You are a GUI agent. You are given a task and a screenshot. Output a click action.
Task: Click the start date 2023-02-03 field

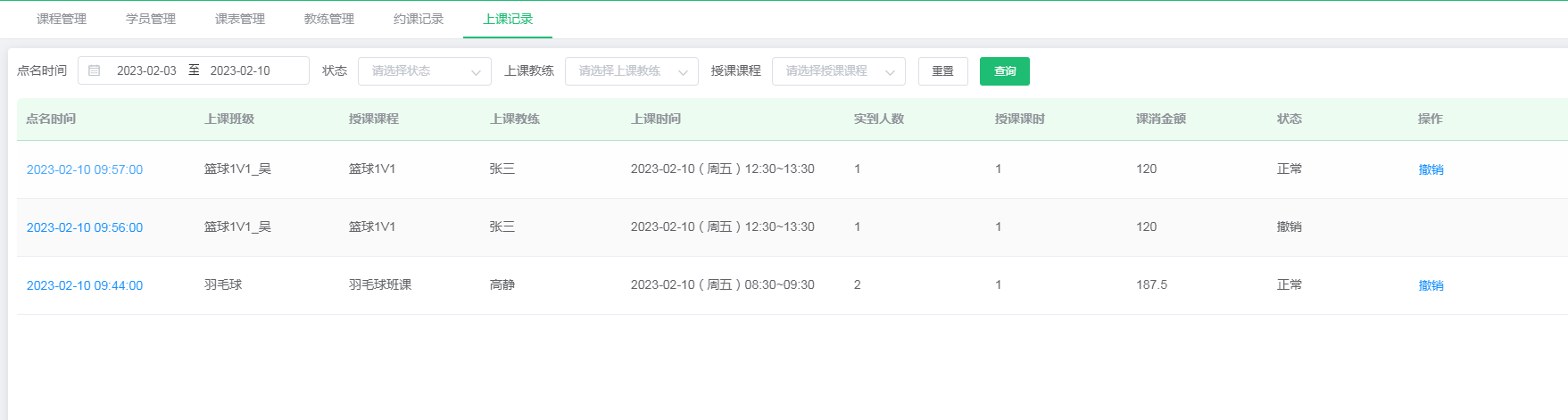pyautogui.click(x=146, y=70)
